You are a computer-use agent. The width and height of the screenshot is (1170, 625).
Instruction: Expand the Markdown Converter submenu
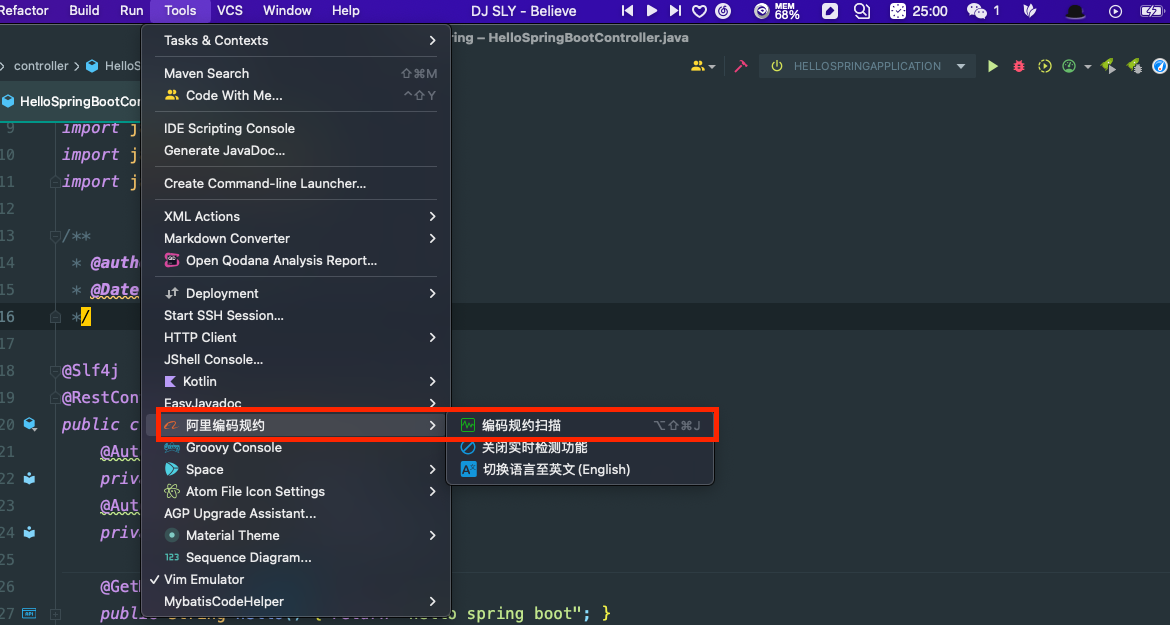(297, 238)
